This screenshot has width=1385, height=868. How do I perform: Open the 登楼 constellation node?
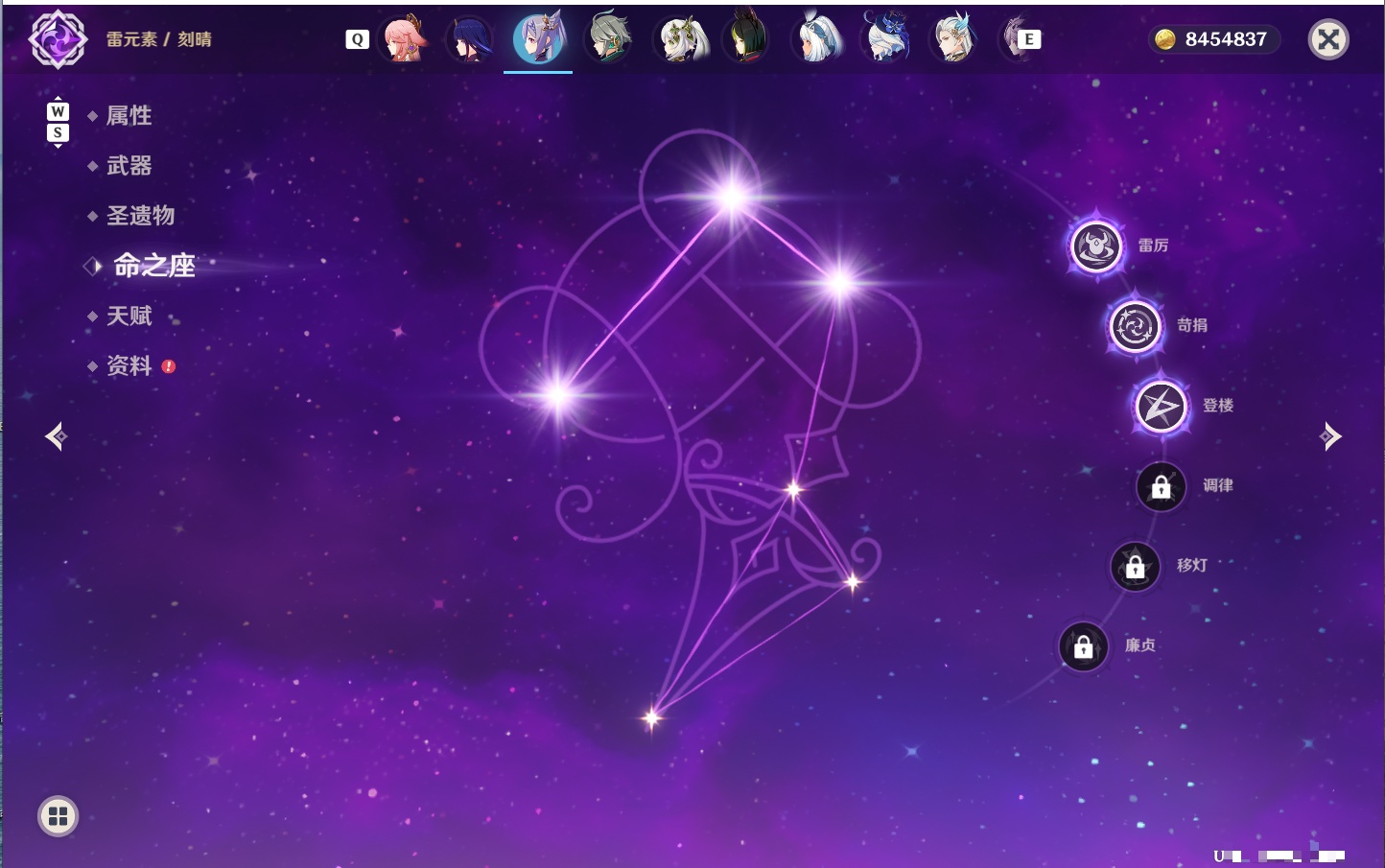[1161, 407]
